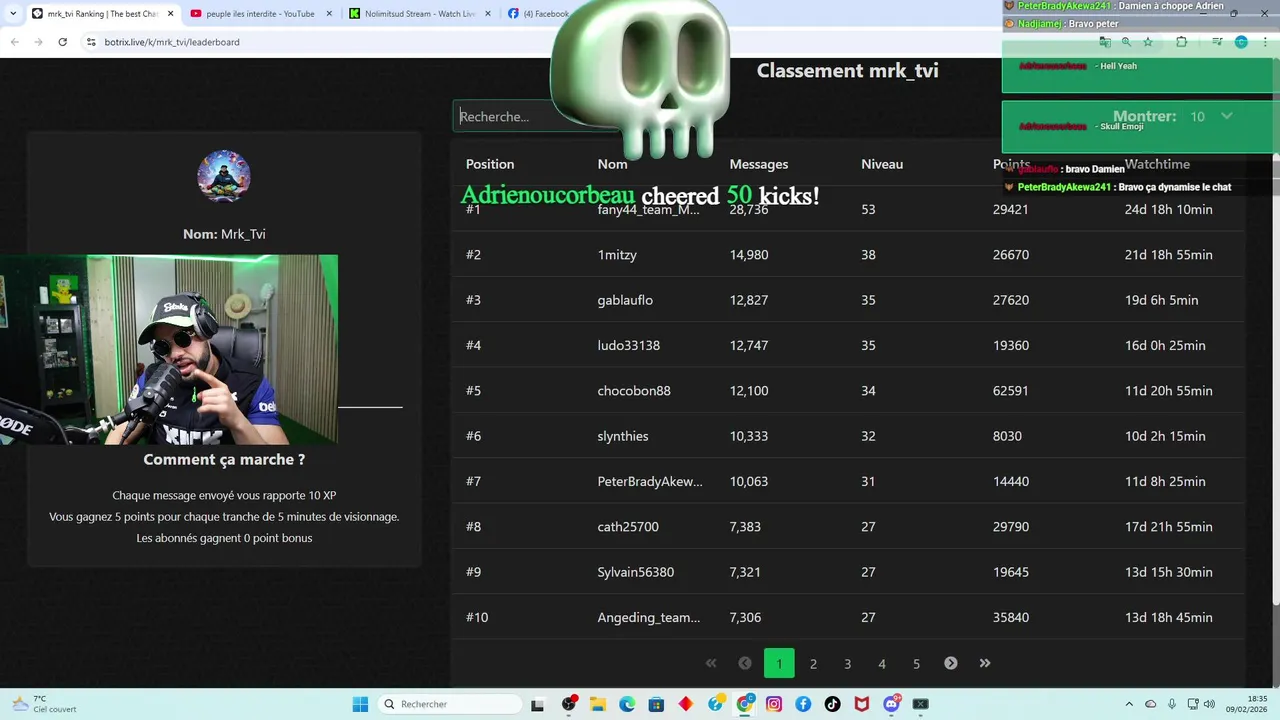Image resolution: width=1280 pixels, height=720 pixels.
Task: Open the weather widget showing 7°C
Action: pos(44,704)
